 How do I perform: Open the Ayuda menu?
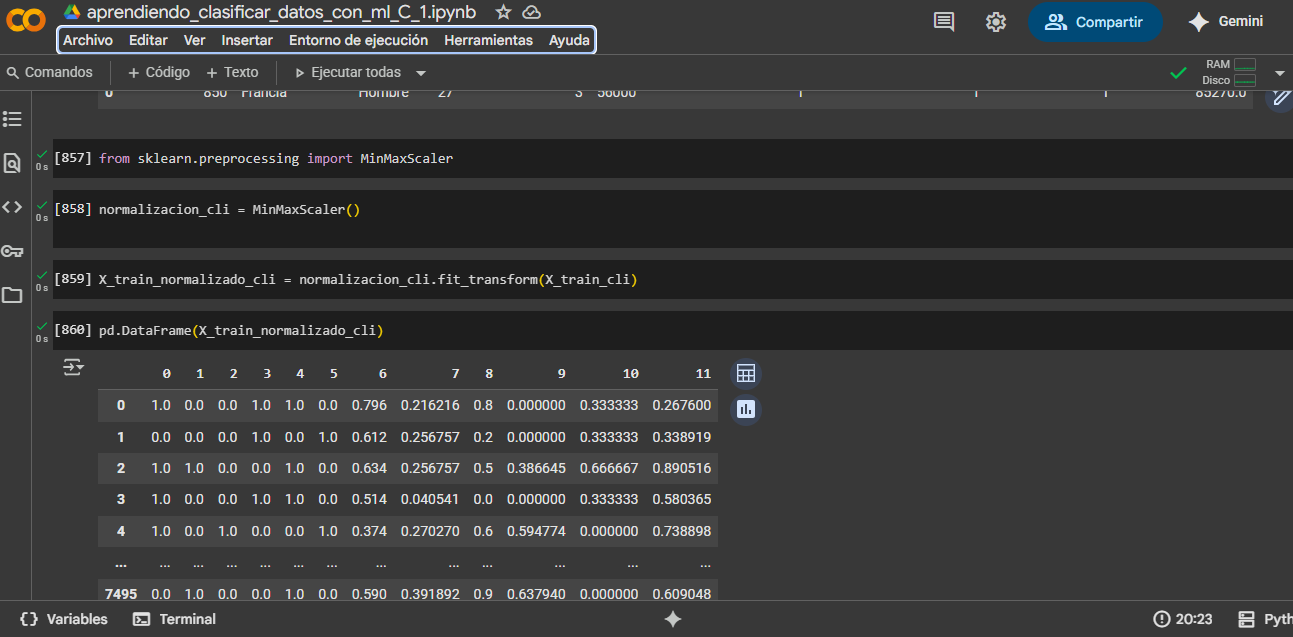[569, 40]
